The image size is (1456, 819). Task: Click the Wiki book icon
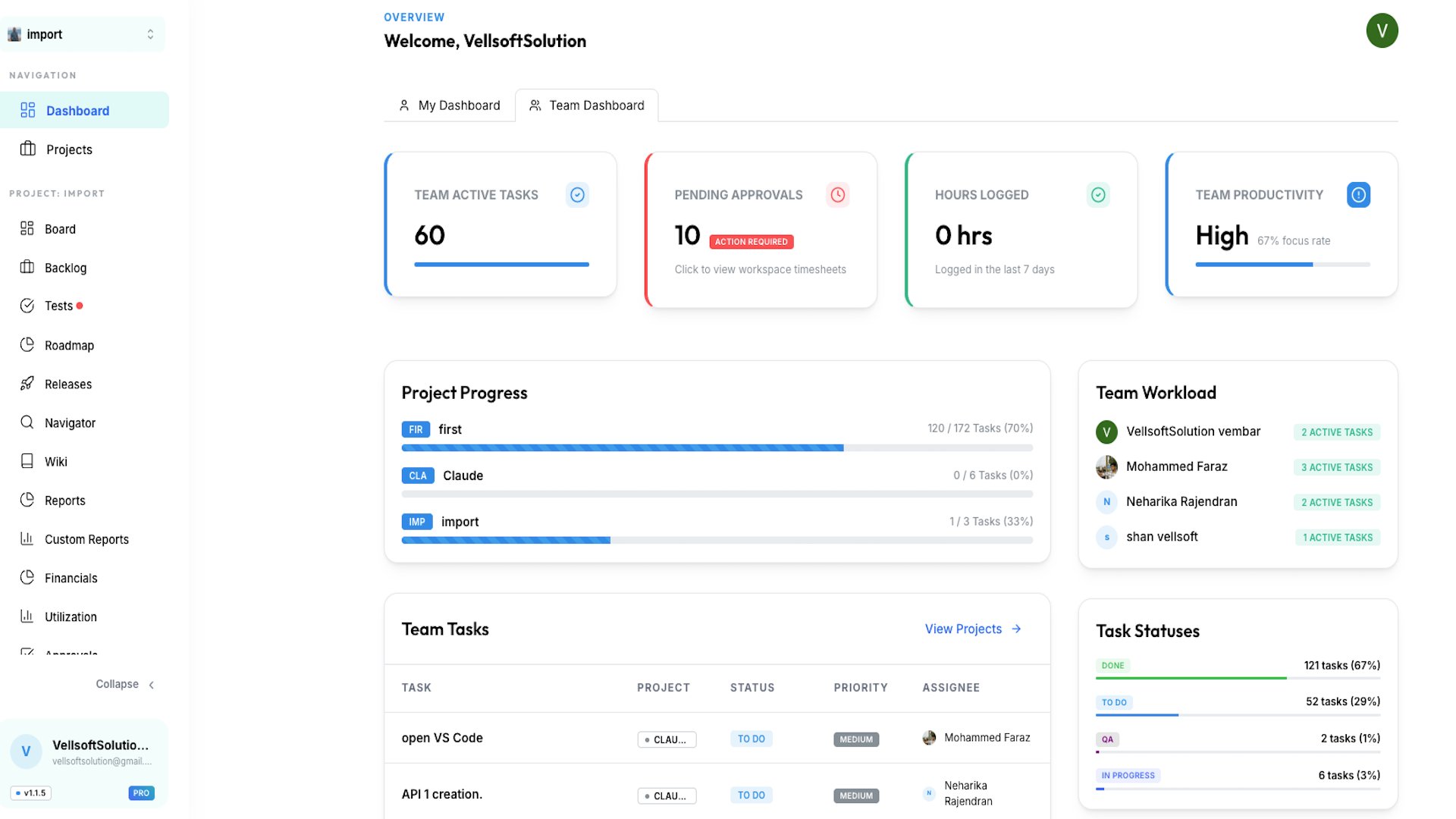click(x=27, y=460)
